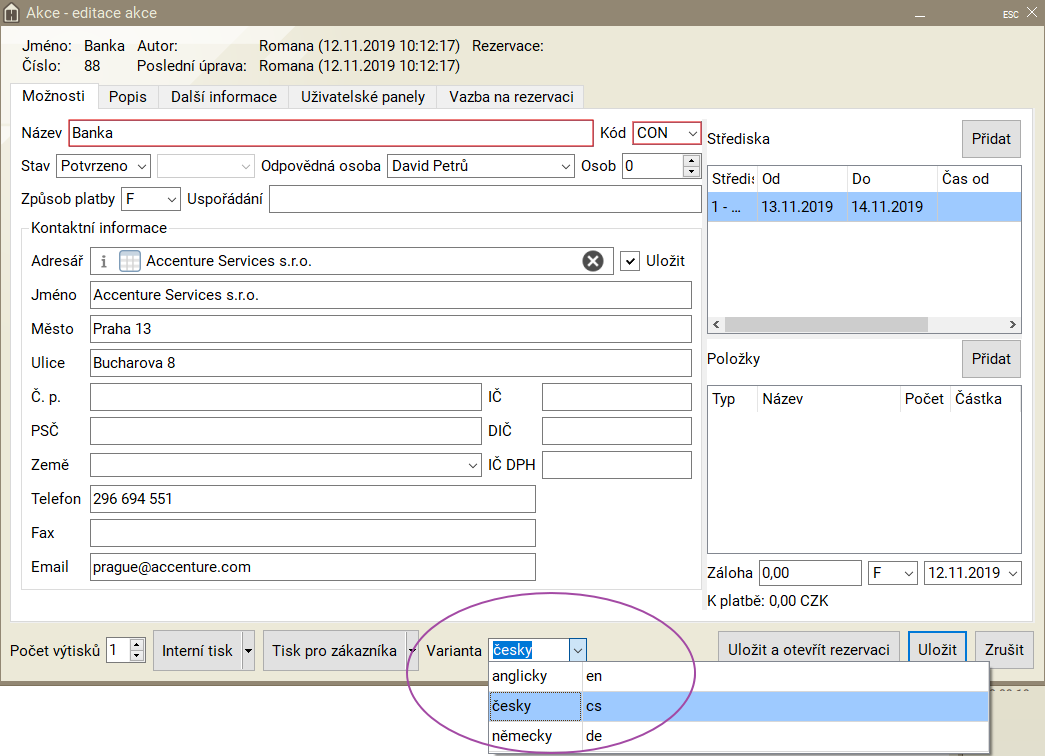Open the address book grid icon

[130, 262]
